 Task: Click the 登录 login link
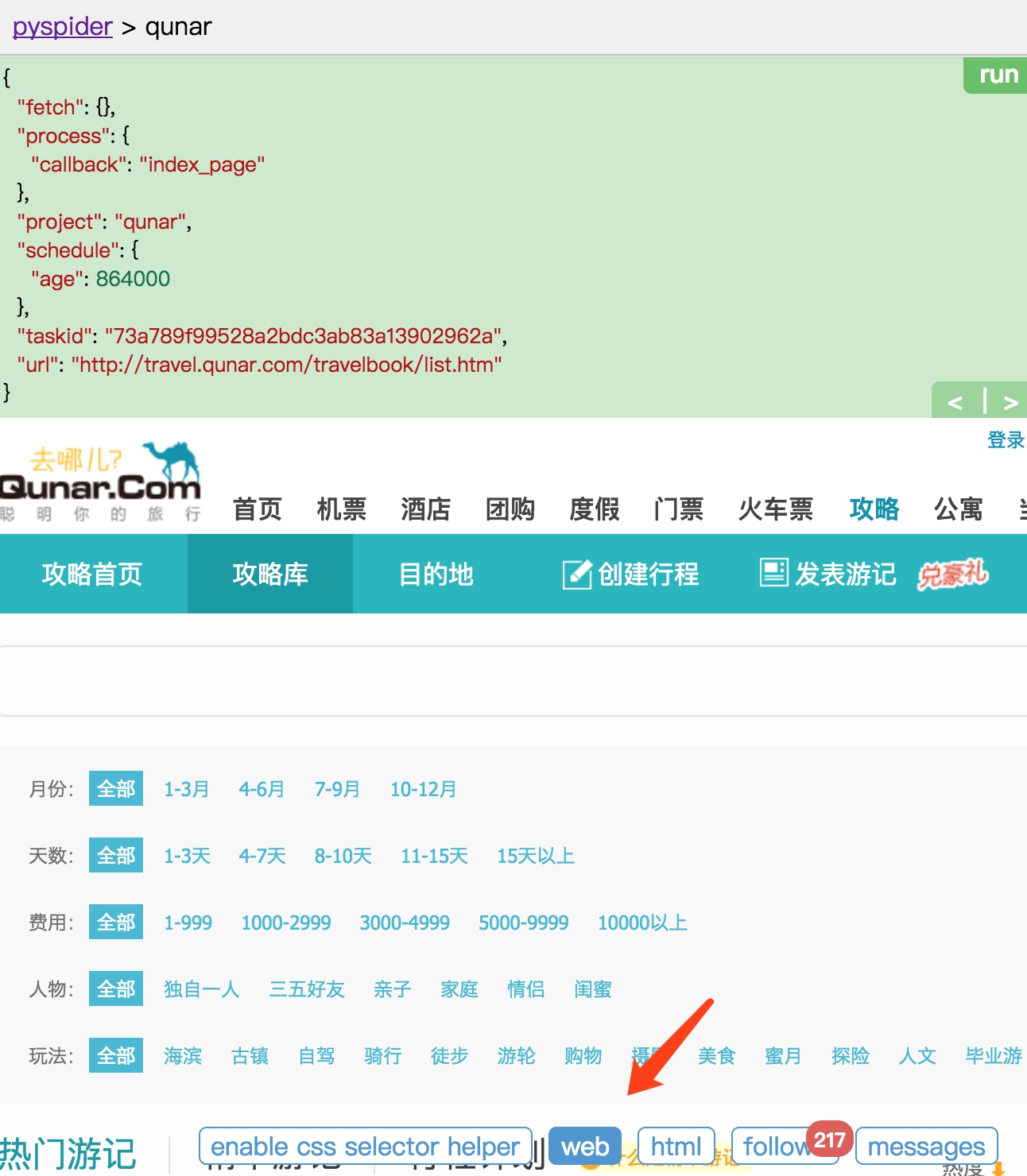tap(1006, 439)
